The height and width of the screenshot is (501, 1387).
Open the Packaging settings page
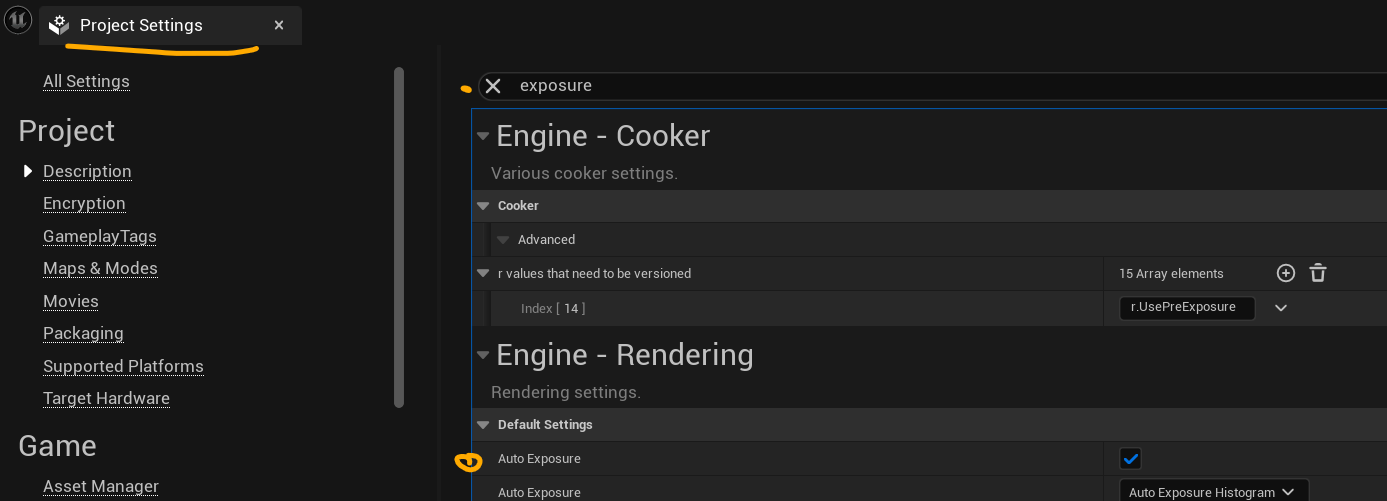tap(83, 333)
